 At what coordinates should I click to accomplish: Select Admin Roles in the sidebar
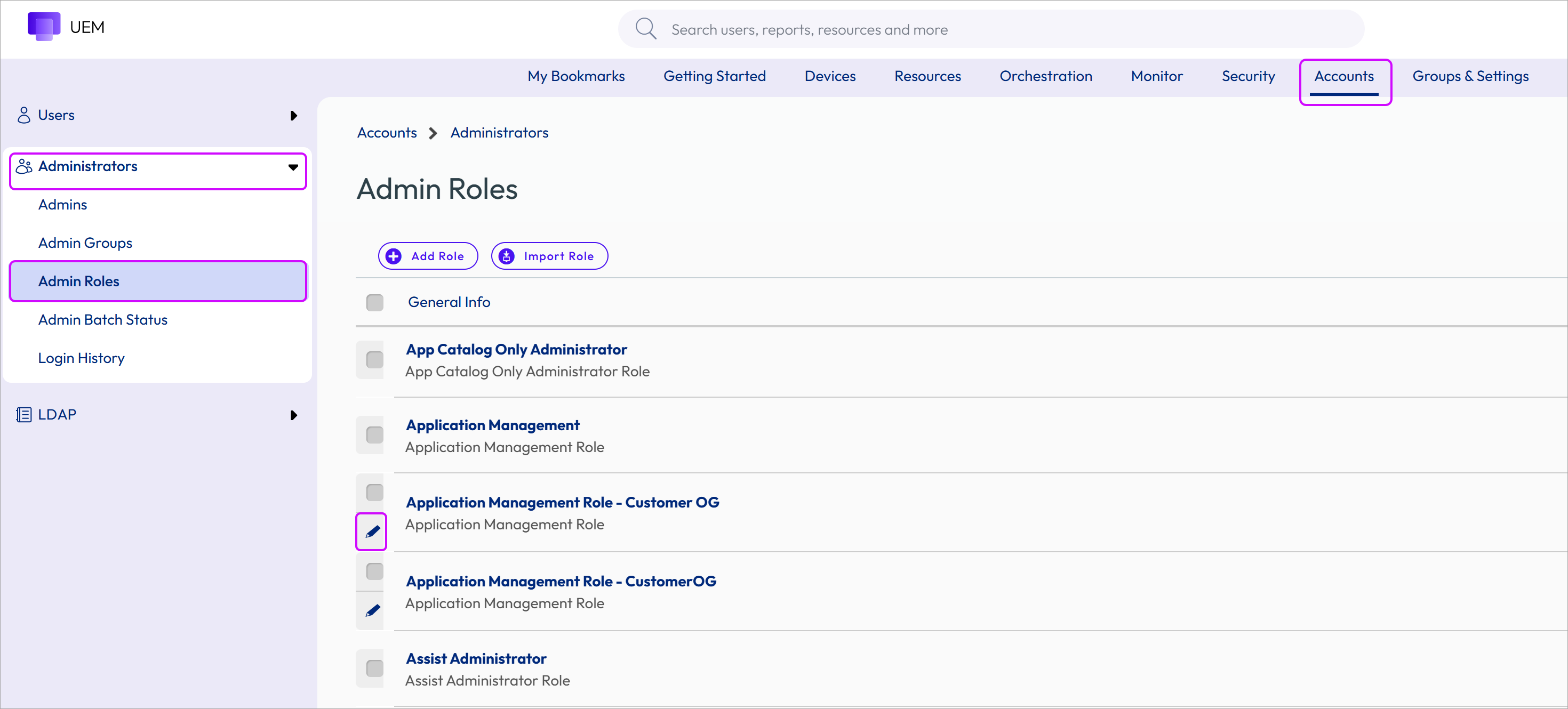point(158,281)
